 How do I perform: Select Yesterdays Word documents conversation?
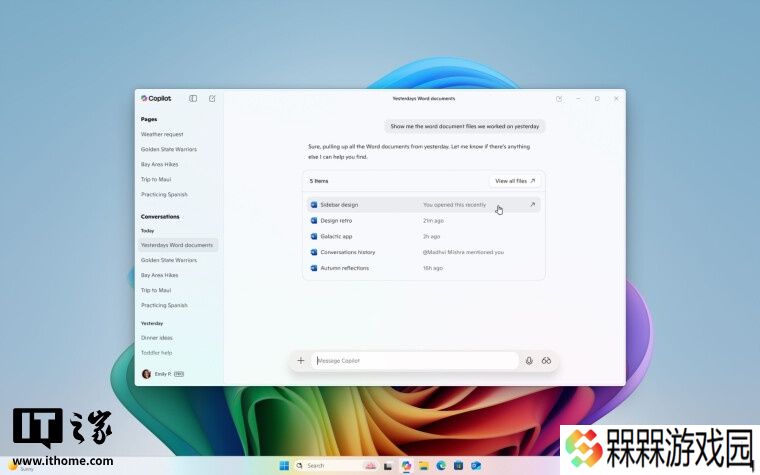point(177,245)
